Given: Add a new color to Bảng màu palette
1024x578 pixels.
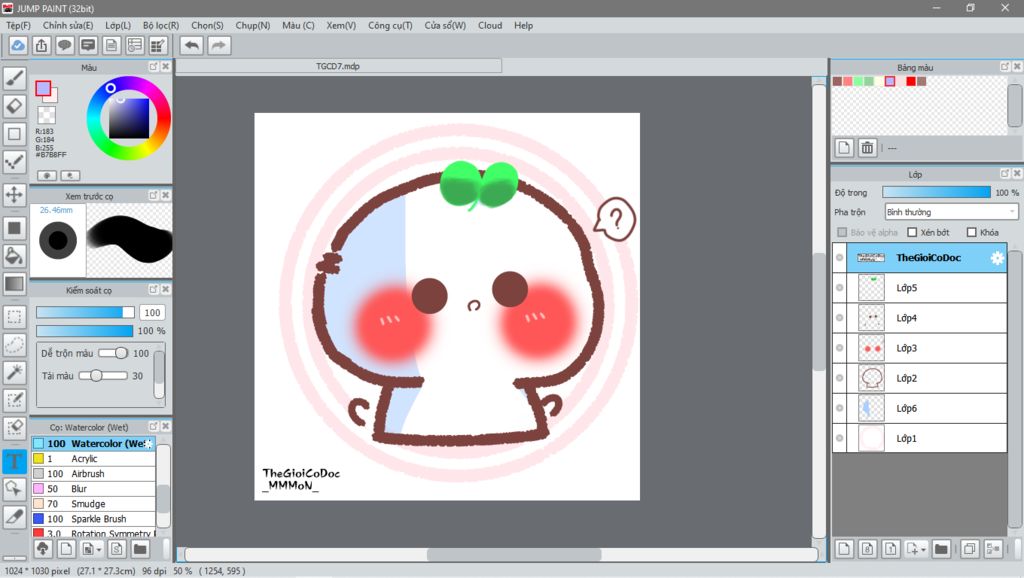Looking at the screenshot, I should (x=844, y=148).
